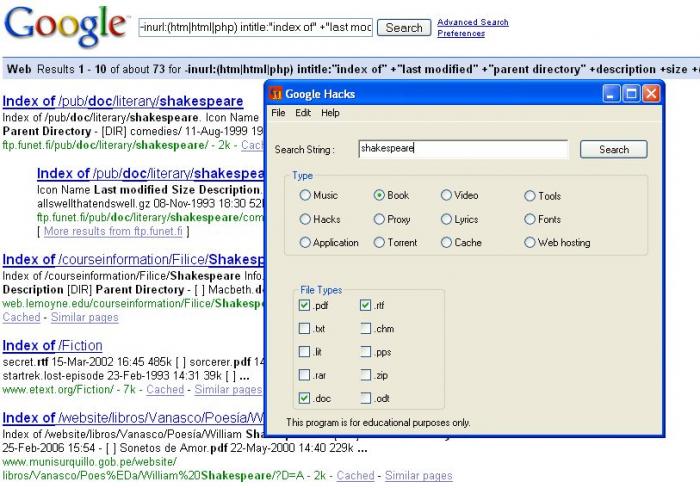Tick the .pps file type
This screenshot has height=488, width=700.
click(365, 352)
